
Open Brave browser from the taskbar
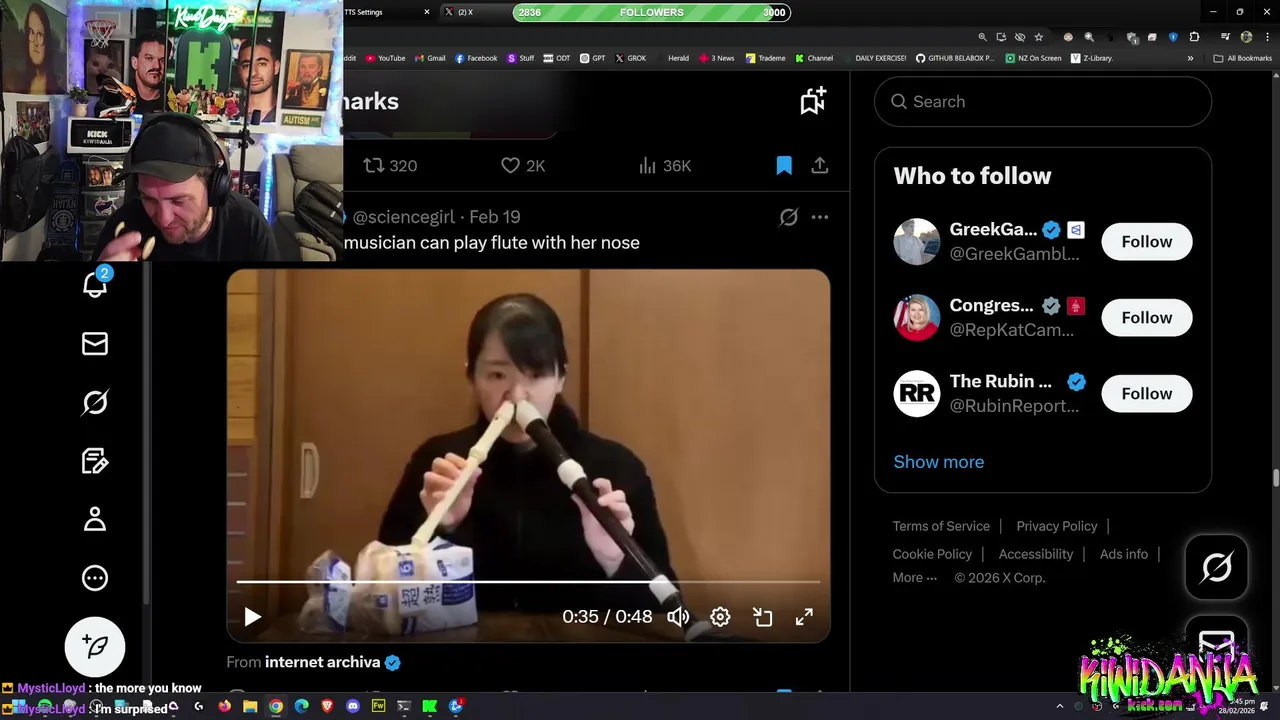[327, 706]
